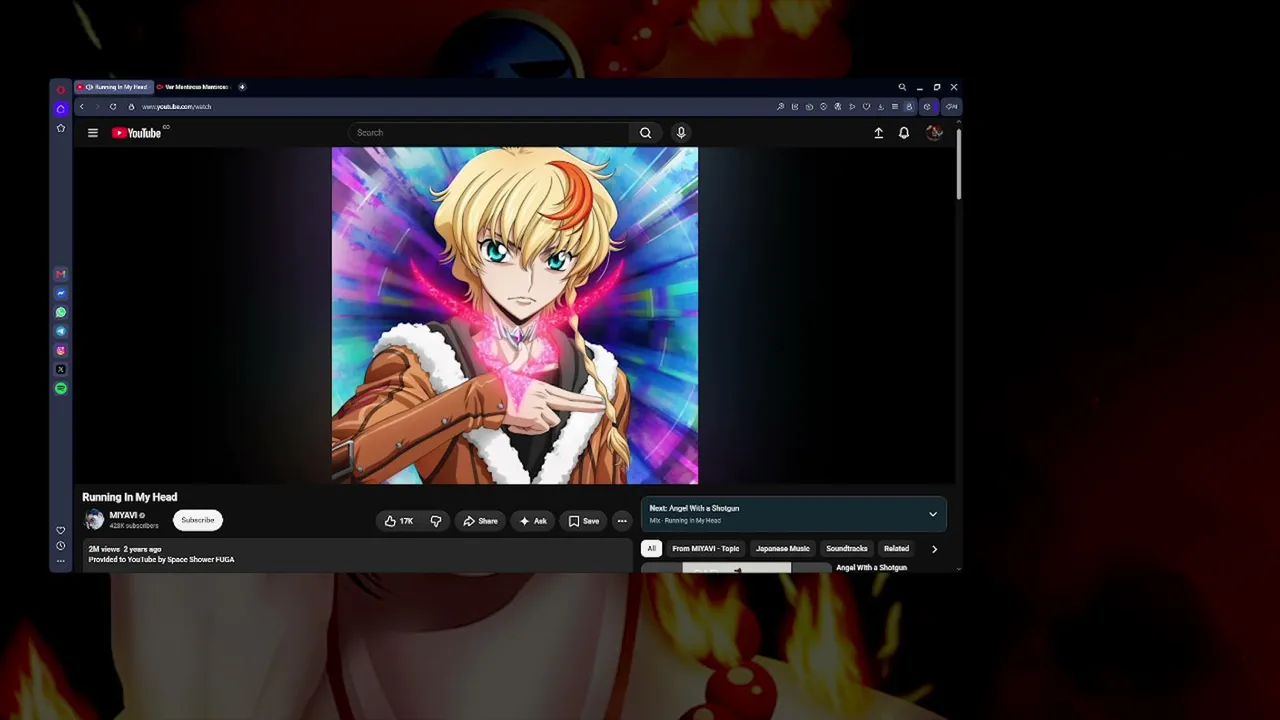
Task: Open the video more actions three-dot menu
Action: 622,521
